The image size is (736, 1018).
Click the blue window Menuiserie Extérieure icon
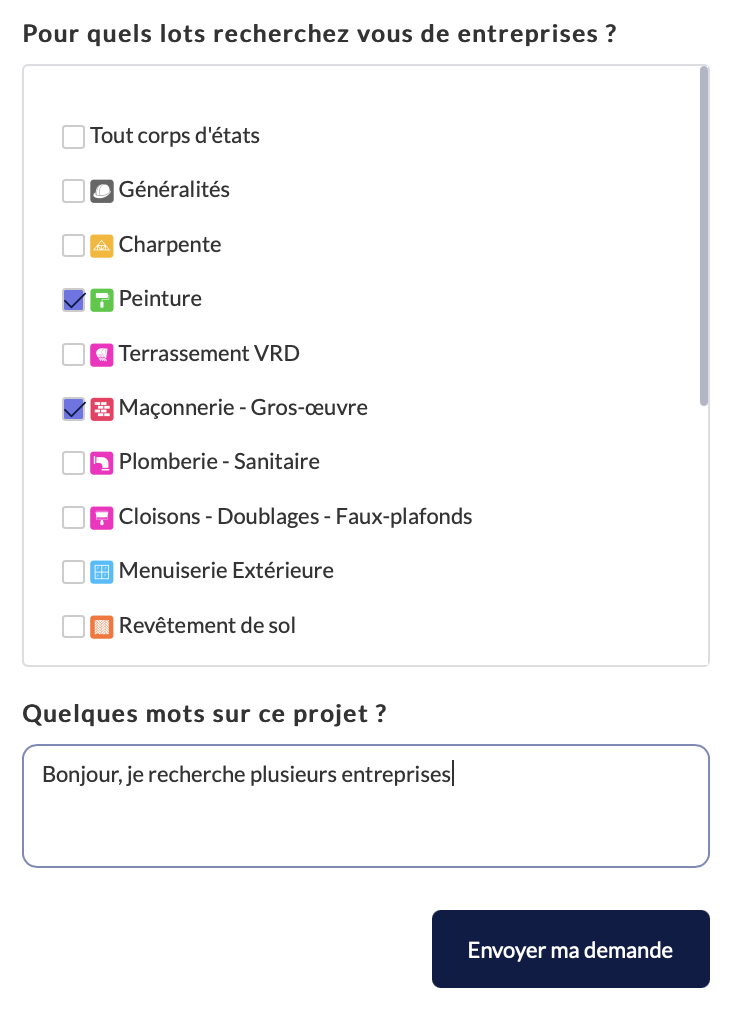coord(102,572)
